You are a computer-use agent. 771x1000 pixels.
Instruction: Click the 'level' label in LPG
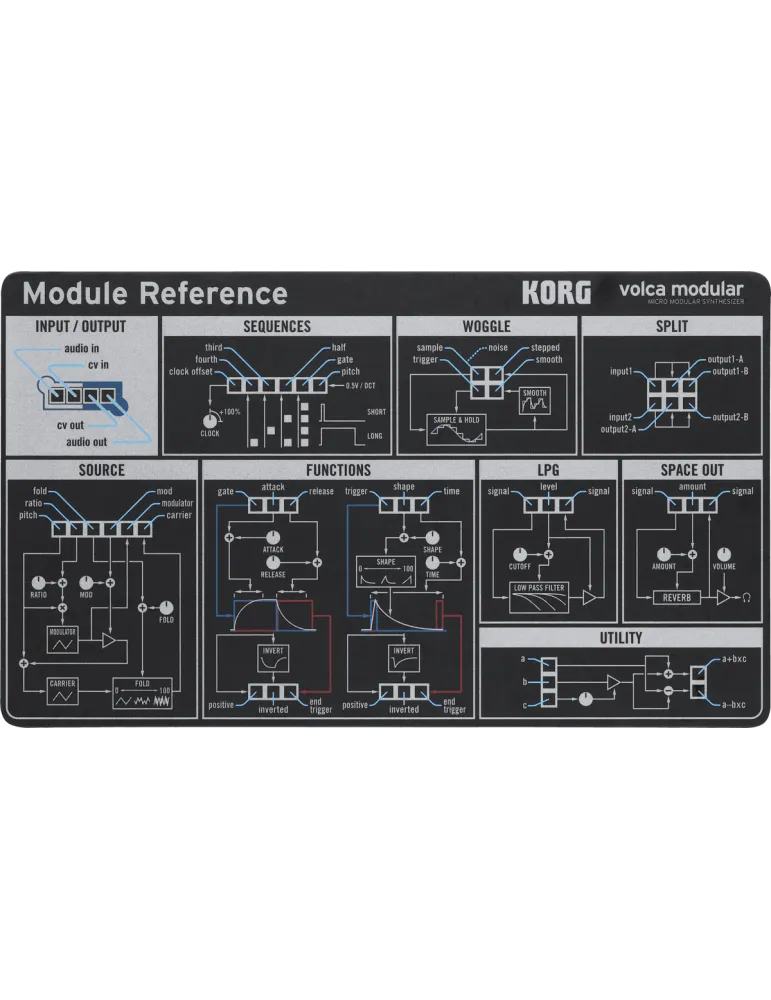pos(548,486)
